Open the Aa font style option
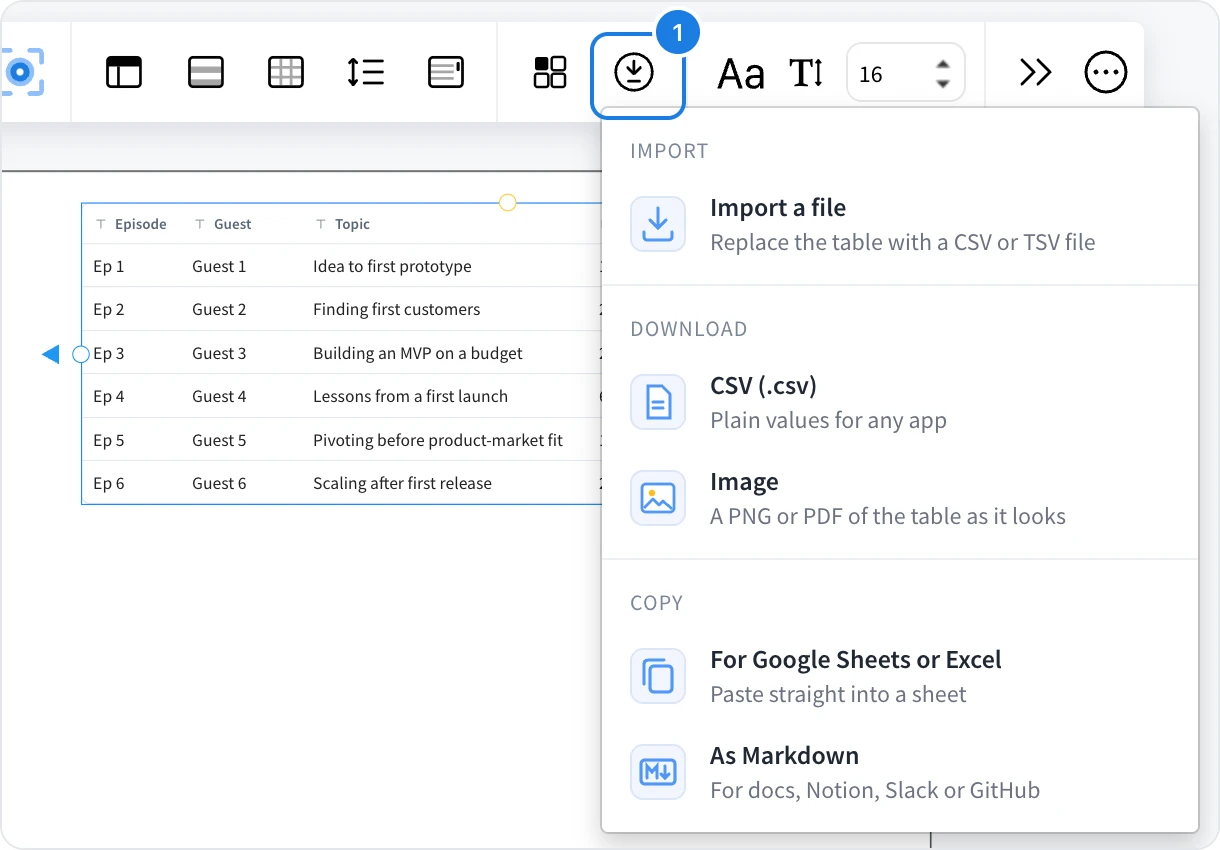This screenshot has height=850, width=1220. 741,73
